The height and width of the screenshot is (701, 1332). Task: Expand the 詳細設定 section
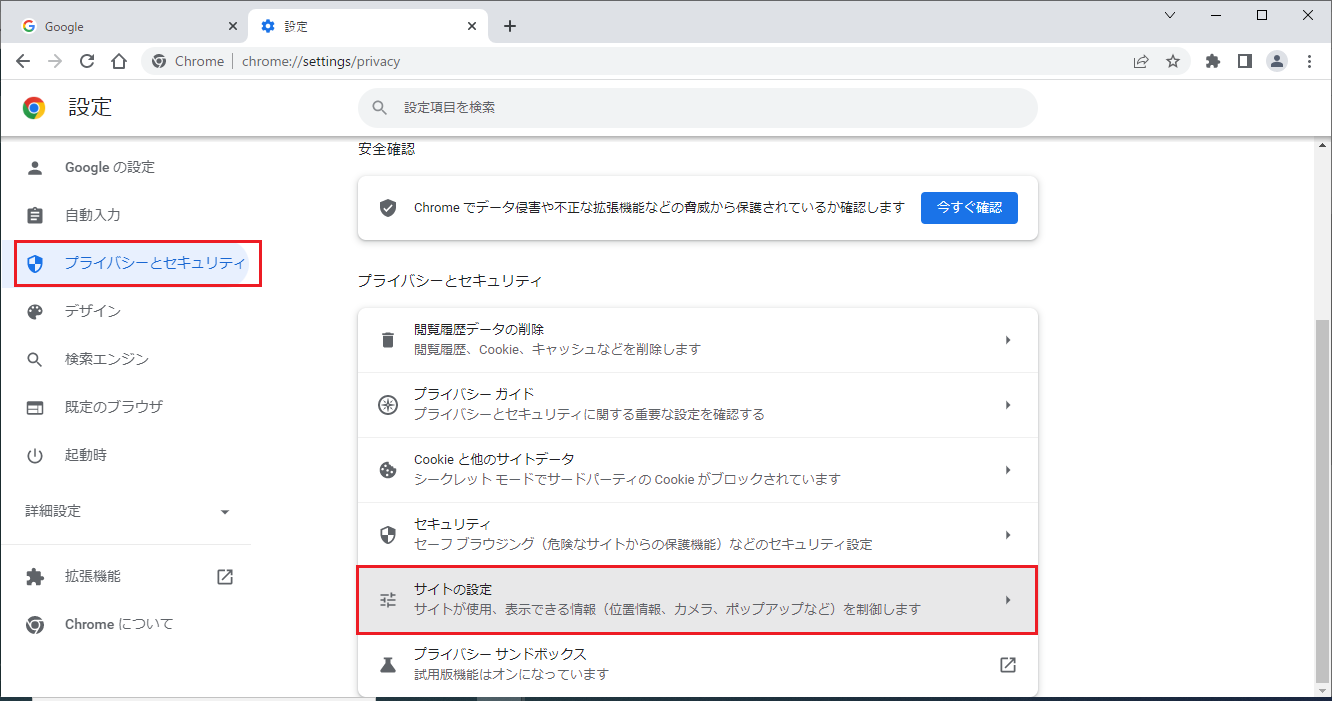point(128,511)
